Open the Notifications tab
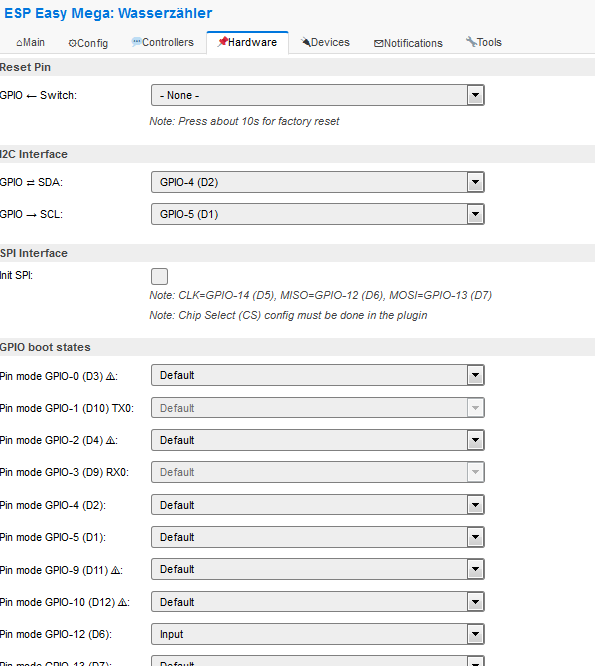 (408, 43)
